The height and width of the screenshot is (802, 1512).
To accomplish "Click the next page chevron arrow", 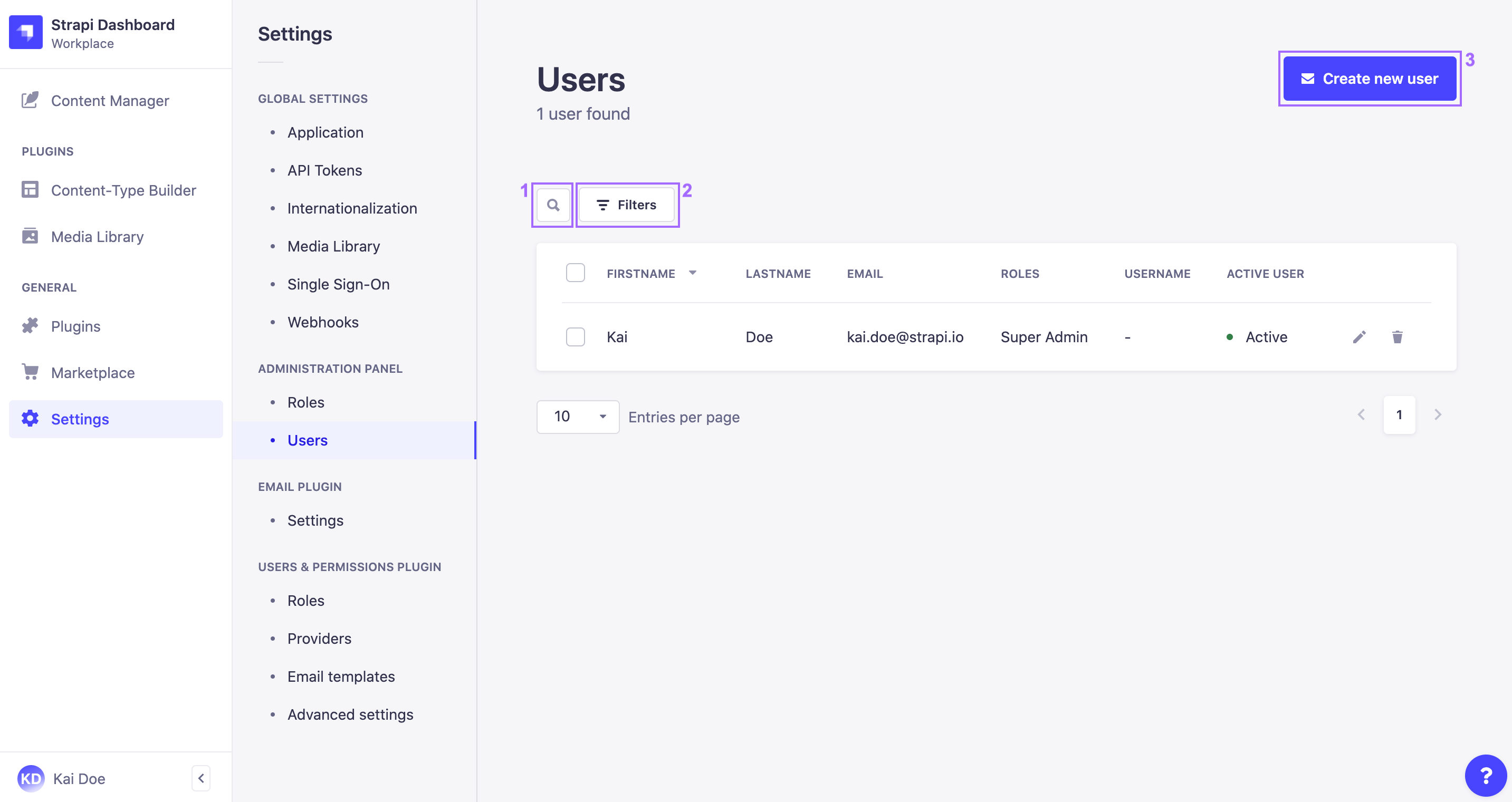I will tap(1437, 414).
